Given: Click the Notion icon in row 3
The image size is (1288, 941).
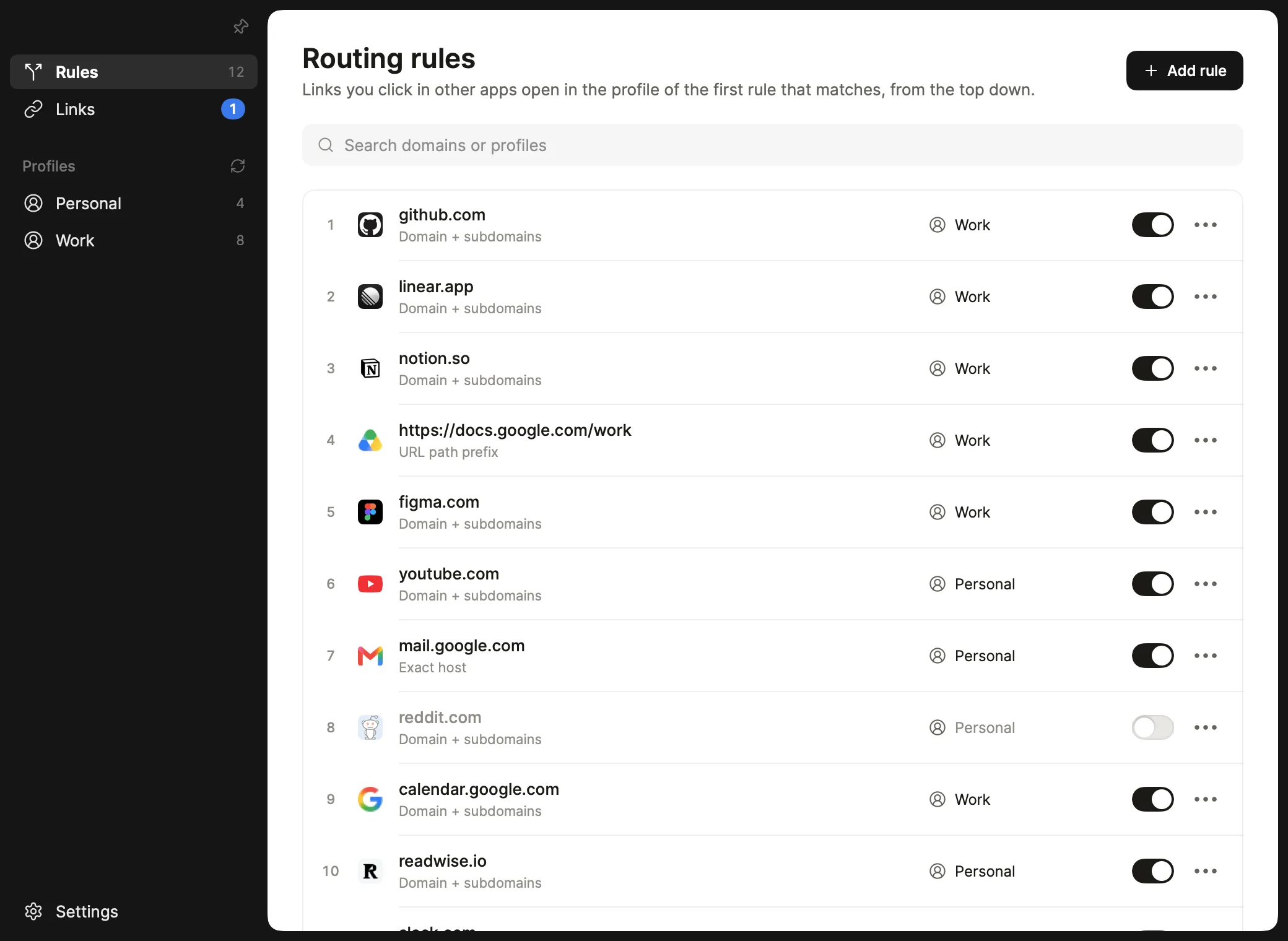Looking at the screenshot, I should coord(370,368).
